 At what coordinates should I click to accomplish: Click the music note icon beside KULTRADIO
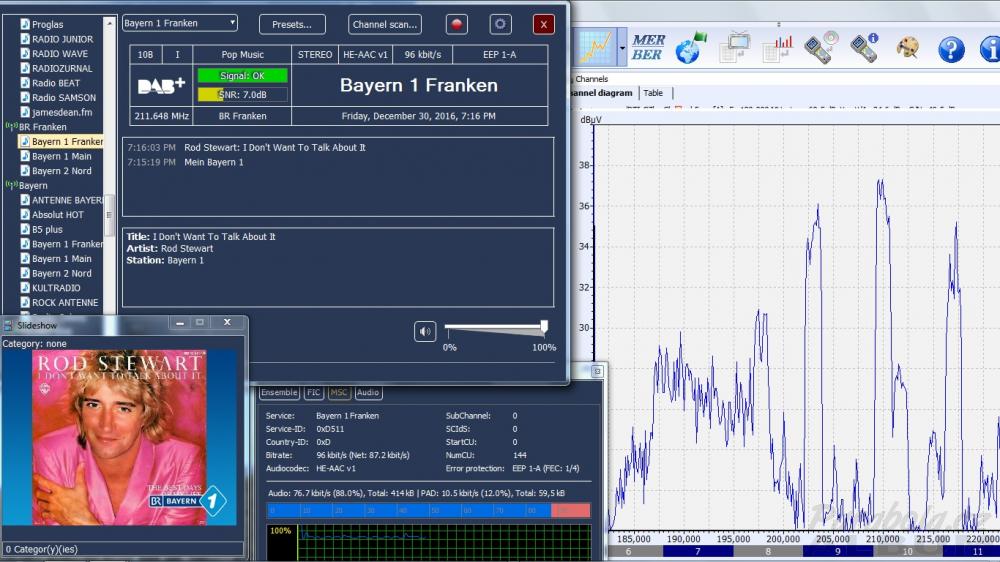pos(25,288)
